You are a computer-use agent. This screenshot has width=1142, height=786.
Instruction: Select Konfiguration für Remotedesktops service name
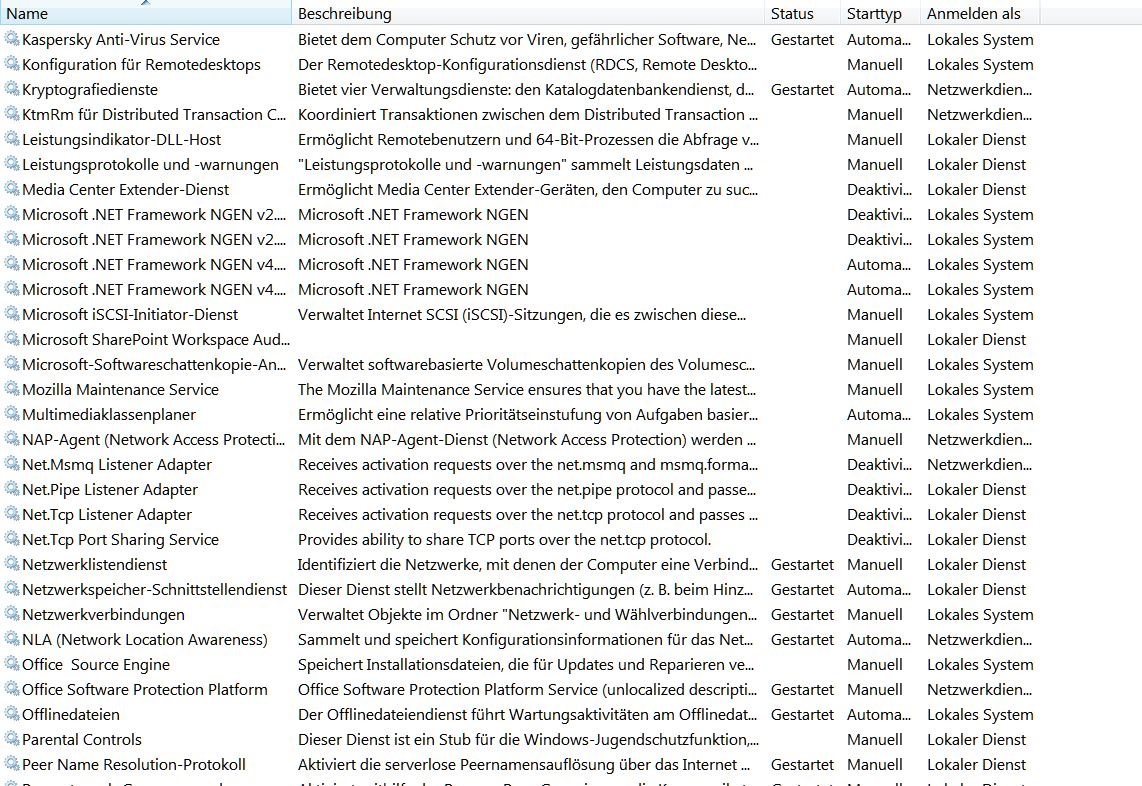coord(141,64)
